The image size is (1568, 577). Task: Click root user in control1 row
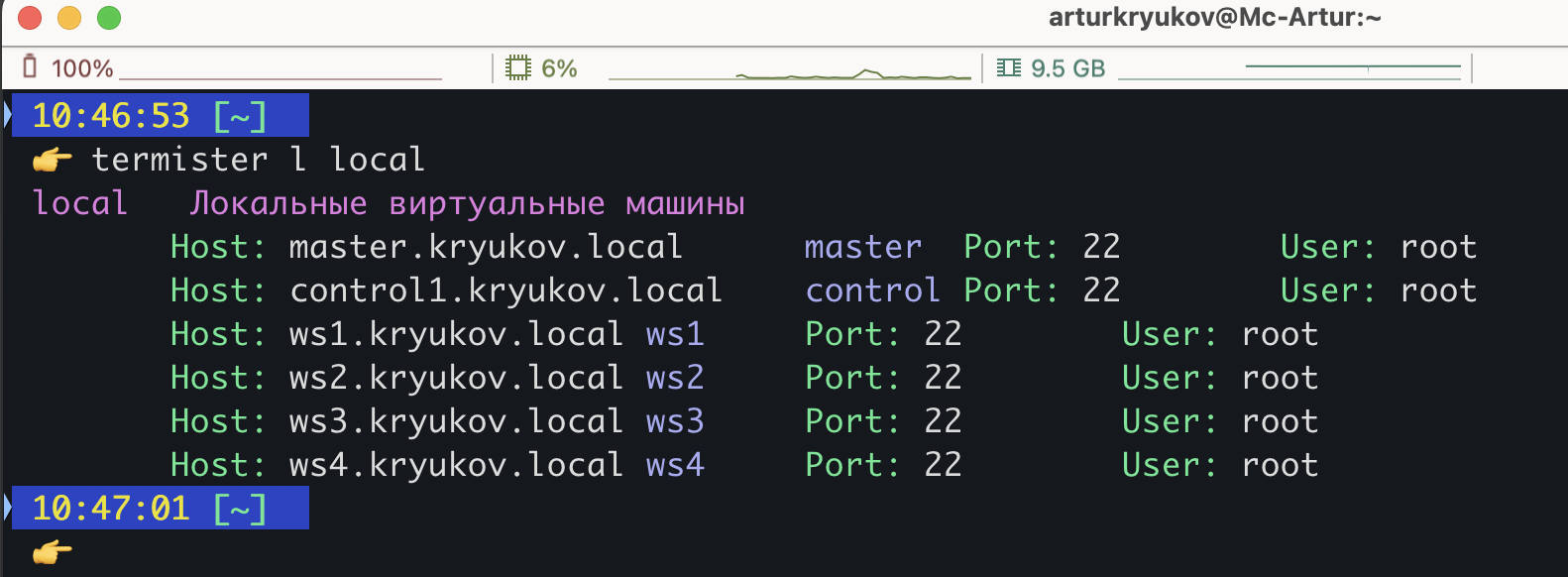(1438, 290)
